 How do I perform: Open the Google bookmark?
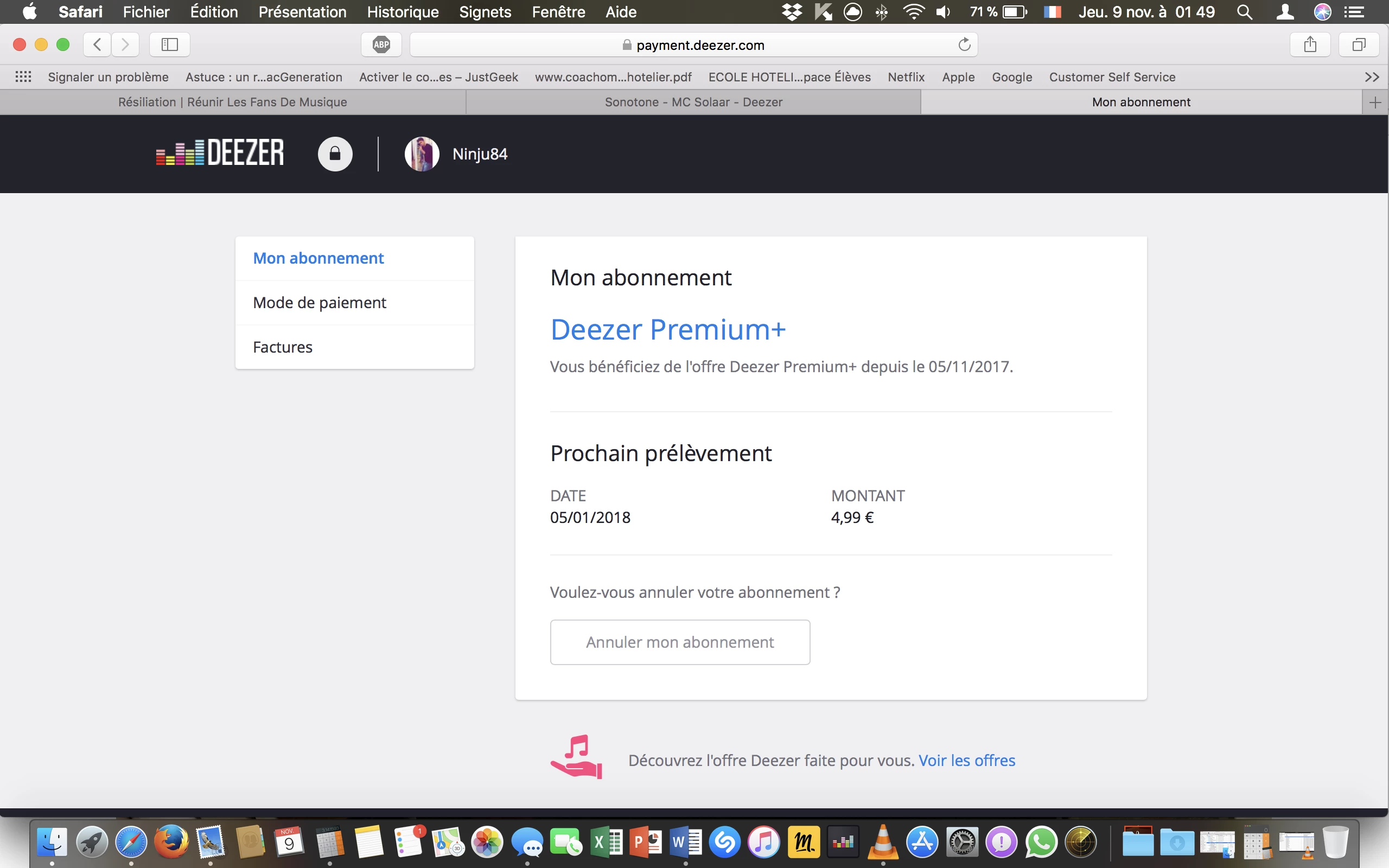coord(1012,77)
